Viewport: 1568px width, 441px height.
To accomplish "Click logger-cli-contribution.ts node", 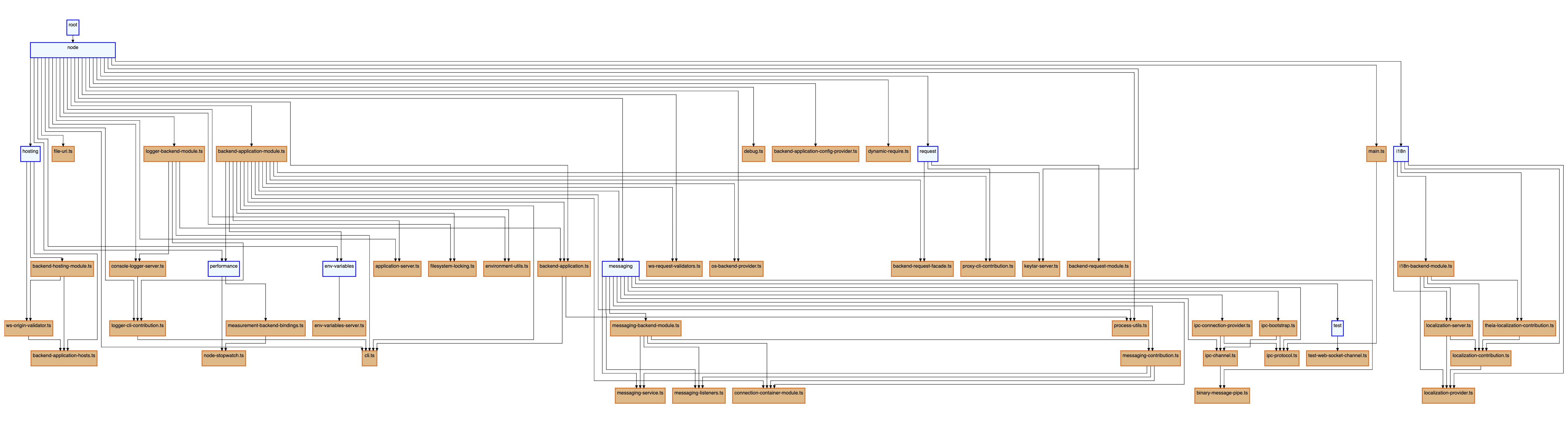I will pos(138,328).
